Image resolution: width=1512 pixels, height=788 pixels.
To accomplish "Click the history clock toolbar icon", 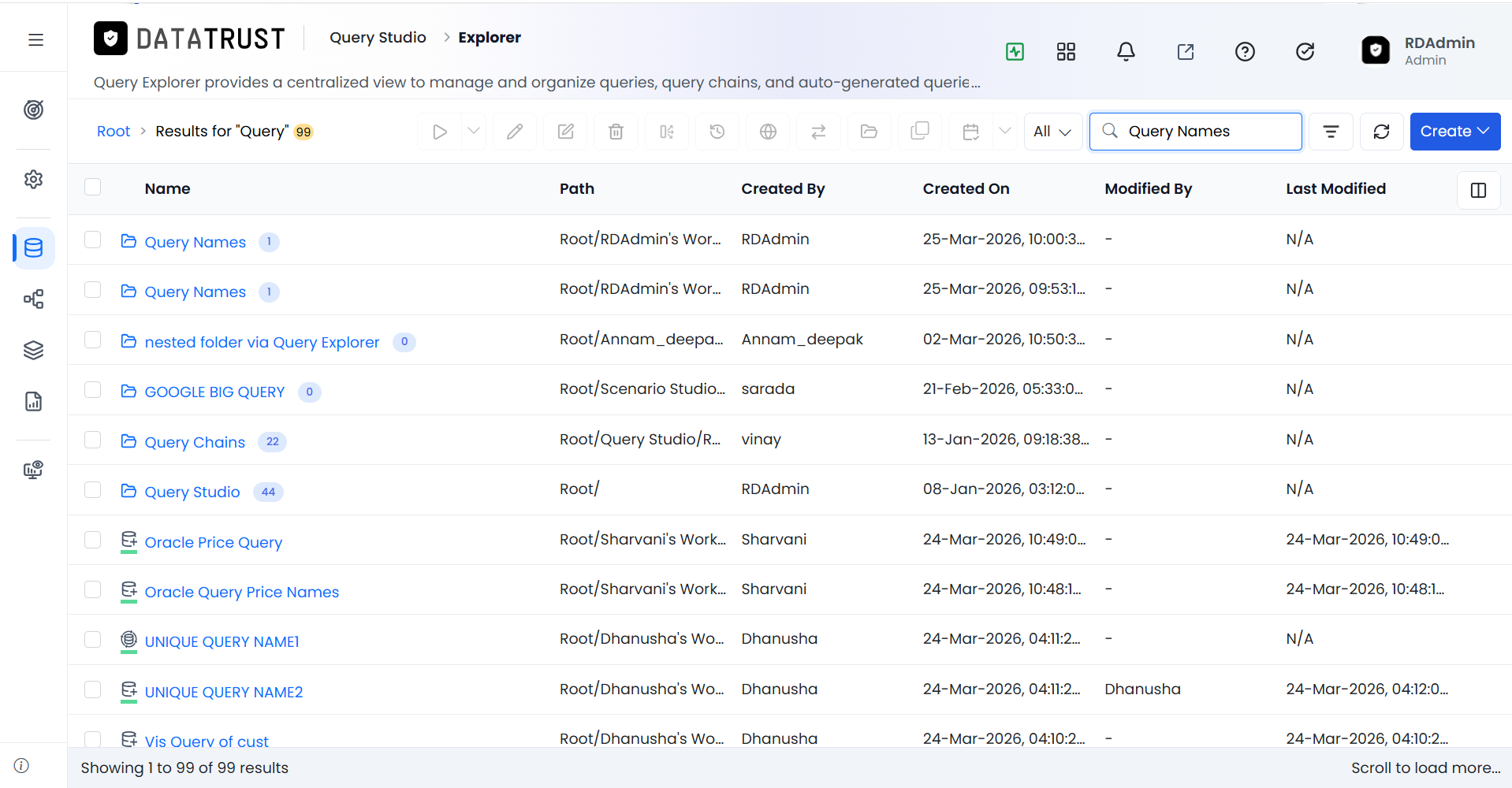I will (x=717, y=132).
